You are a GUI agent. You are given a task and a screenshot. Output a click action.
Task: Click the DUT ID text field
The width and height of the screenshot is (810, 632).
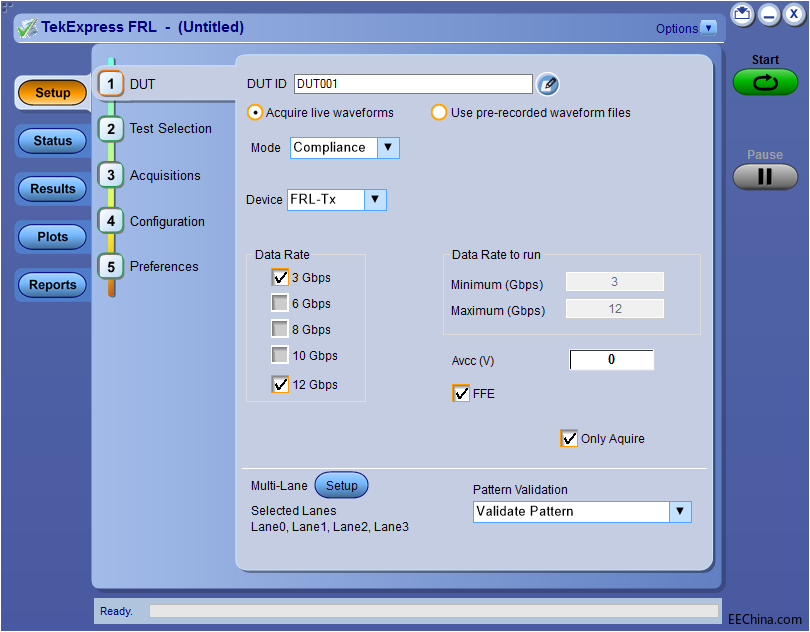pos(413,84)
